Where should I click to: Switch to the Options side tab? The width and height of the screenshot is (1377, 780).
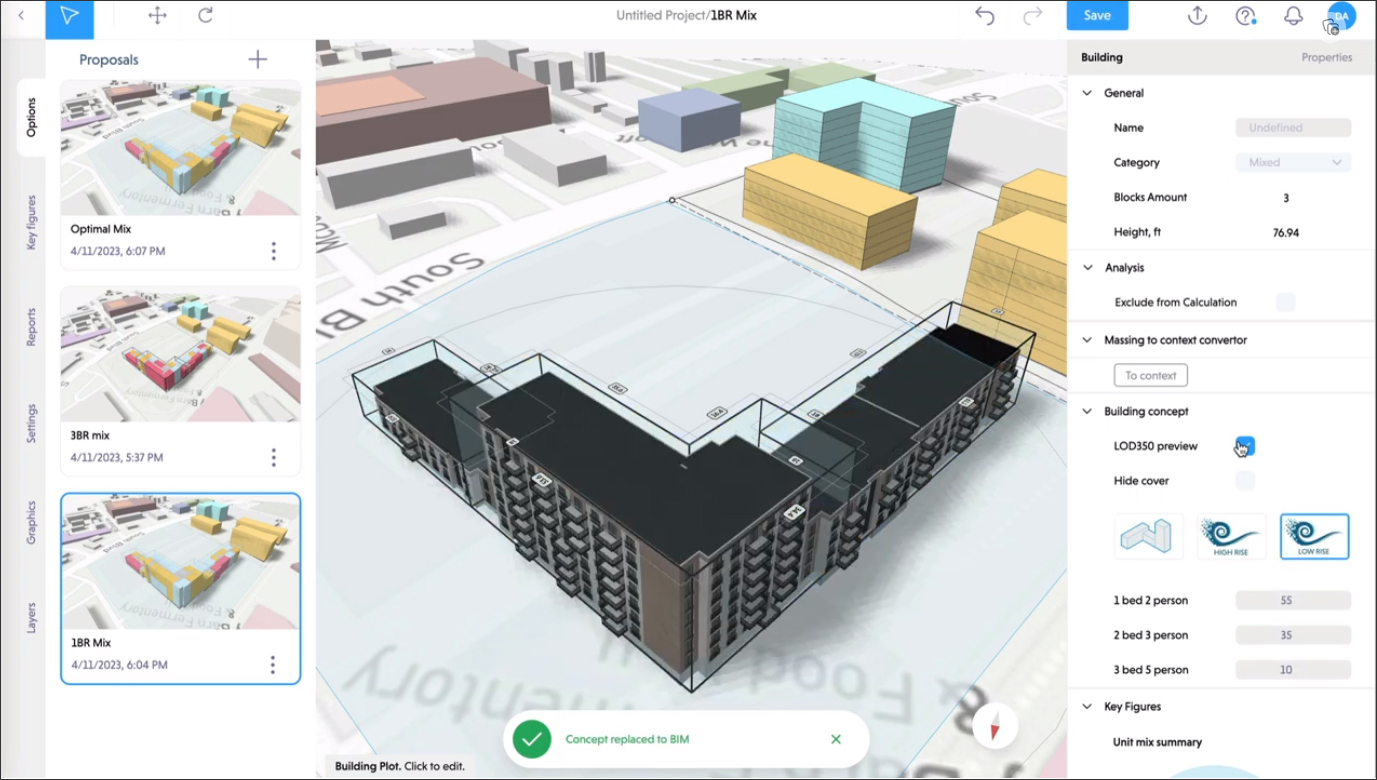click(x=31, y=117)
